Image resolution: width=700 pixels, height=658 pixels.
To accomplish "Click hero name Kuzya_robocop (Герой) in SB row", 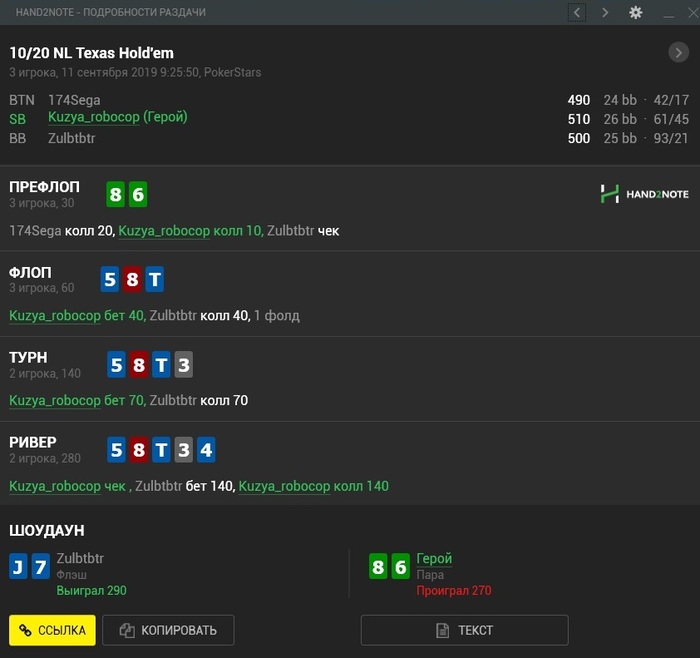I will tap(118, 117).
